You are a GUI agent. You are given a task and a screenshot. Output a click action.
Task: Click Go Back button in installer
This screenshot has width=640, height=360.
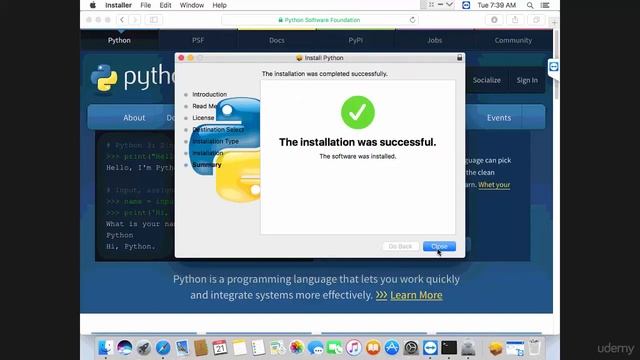click(x=400, y=246)
